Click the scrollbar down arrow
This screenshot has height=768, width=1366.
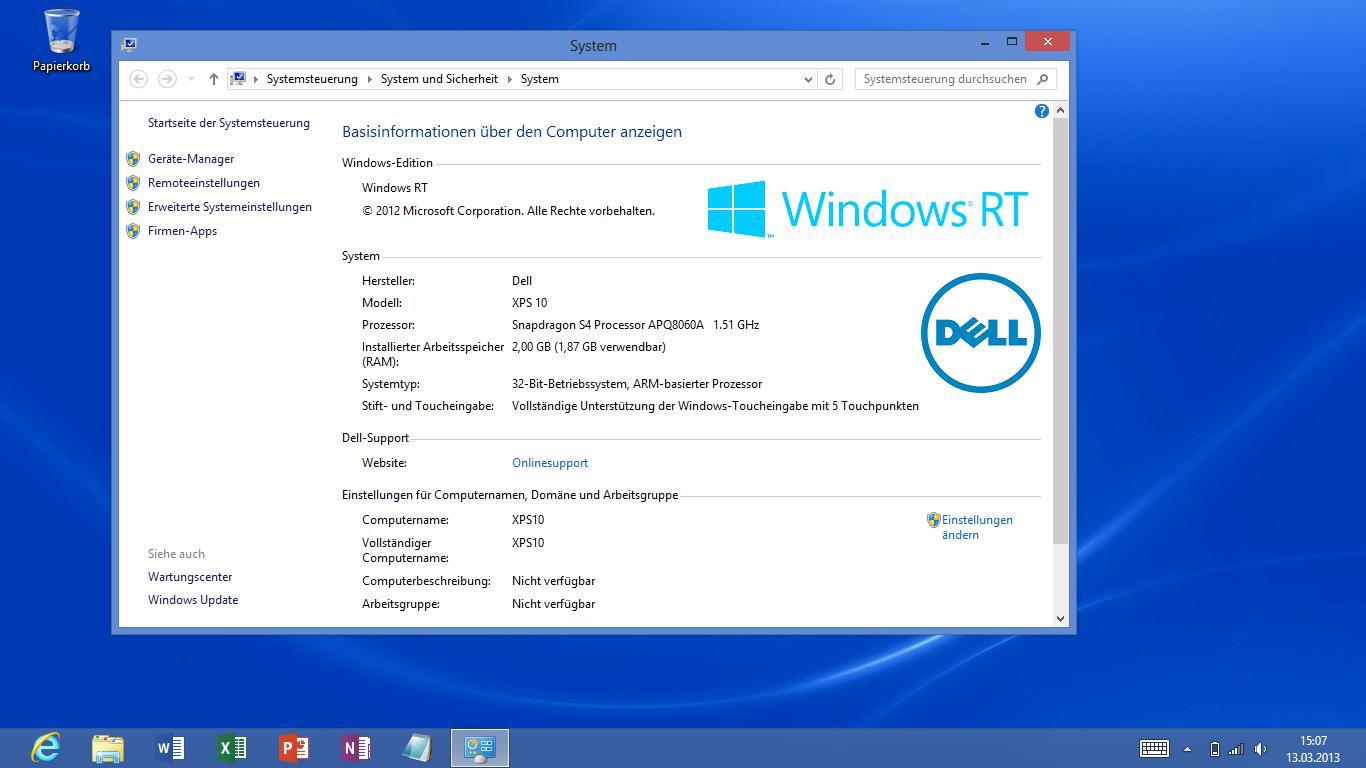(1060, 618)
